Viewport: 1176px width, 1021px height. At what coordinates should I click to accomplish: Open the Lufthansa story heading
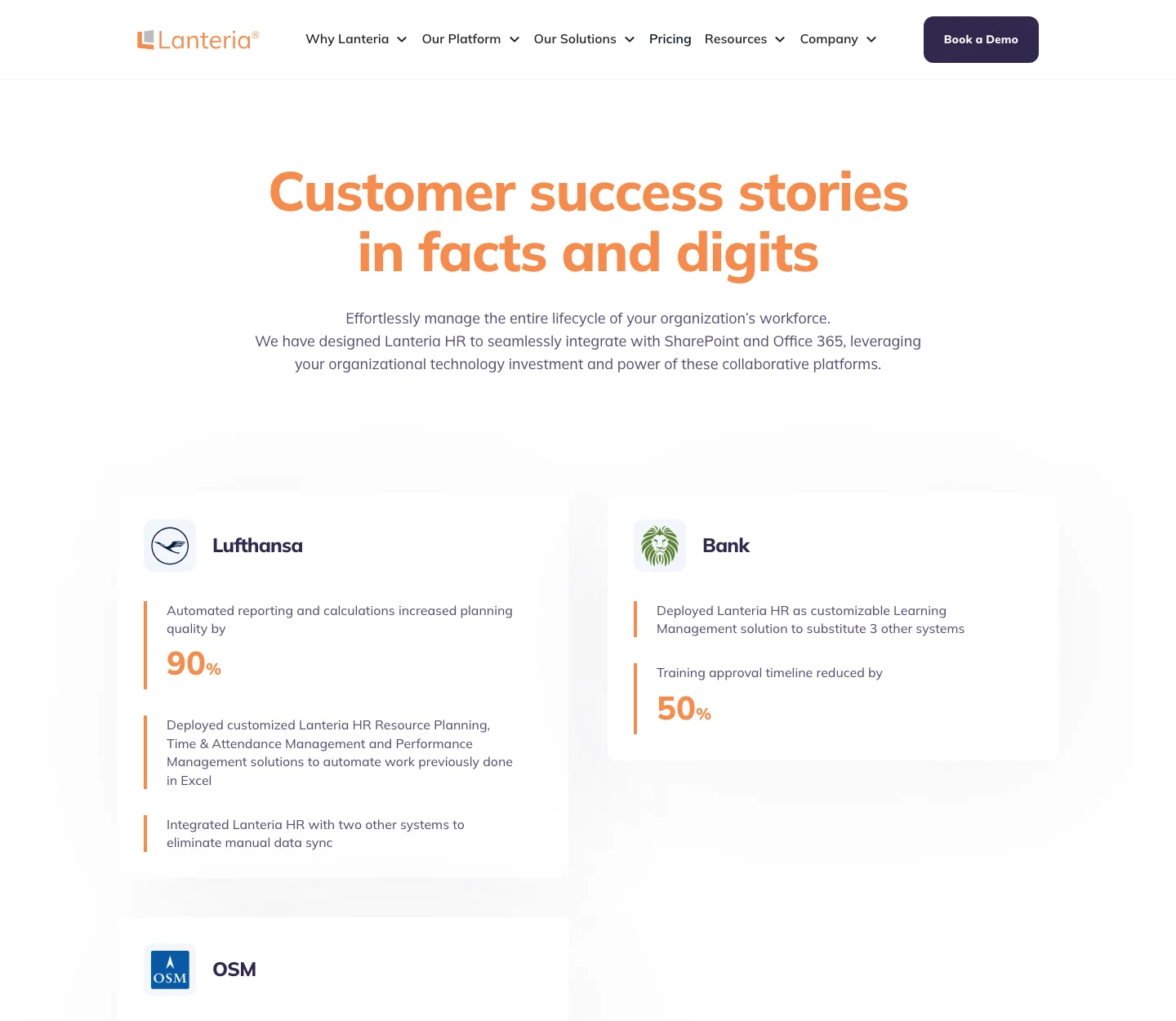[257, 546]
